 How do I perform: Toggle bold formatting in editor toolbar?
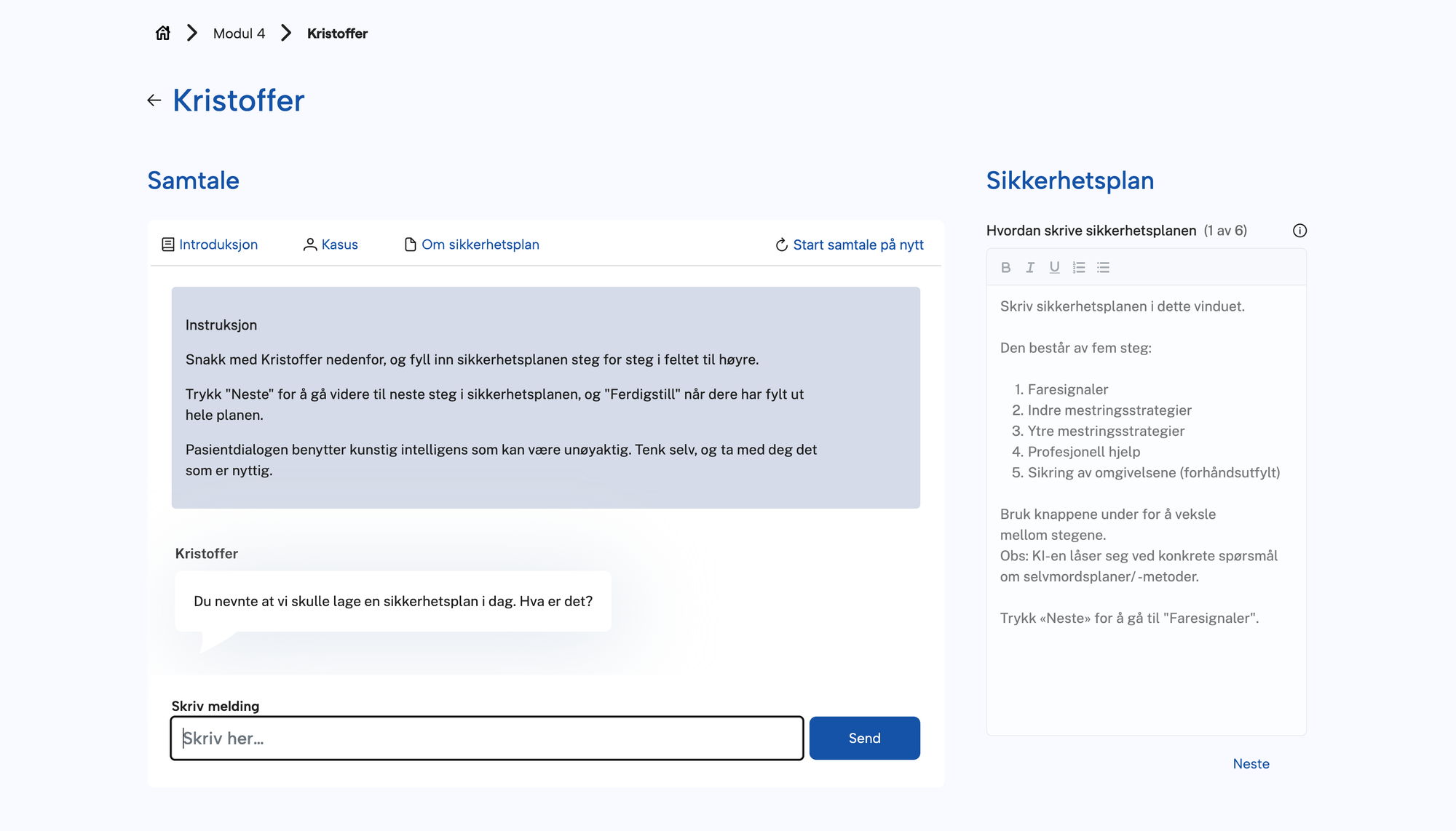point(1005,268)
